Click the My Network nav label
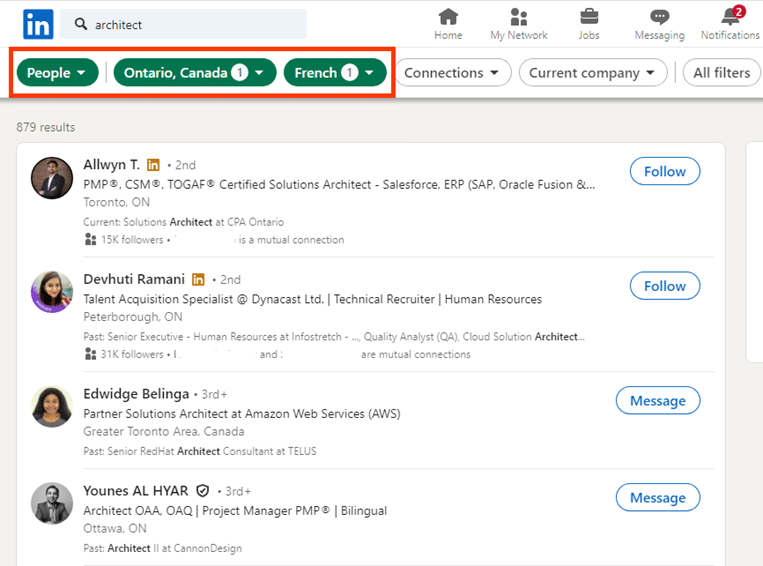Viewport: 763px width, 566px height. click(x=519, y=35)
